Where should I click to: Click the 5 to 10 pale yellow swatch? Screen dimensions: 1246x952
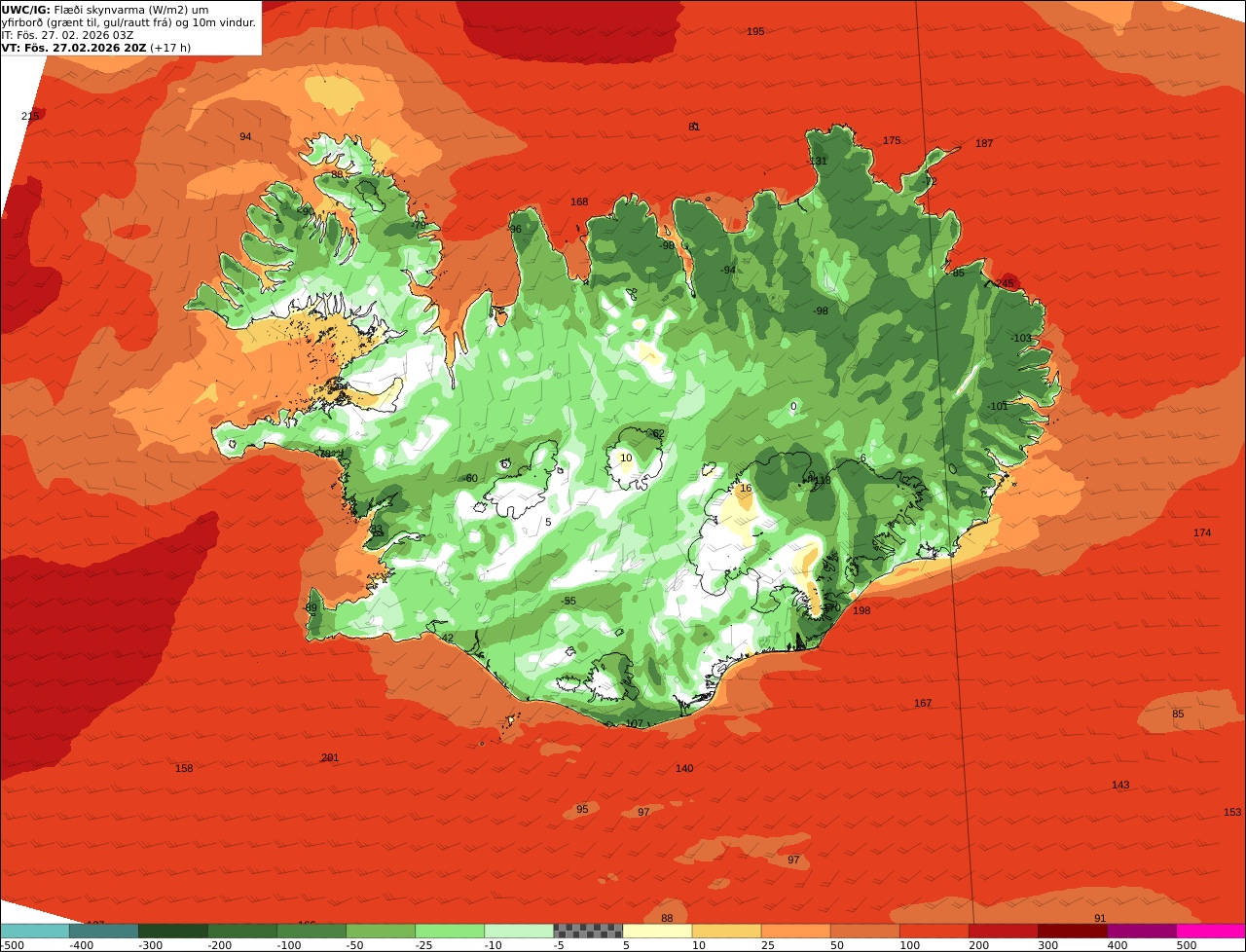(657, 931)
